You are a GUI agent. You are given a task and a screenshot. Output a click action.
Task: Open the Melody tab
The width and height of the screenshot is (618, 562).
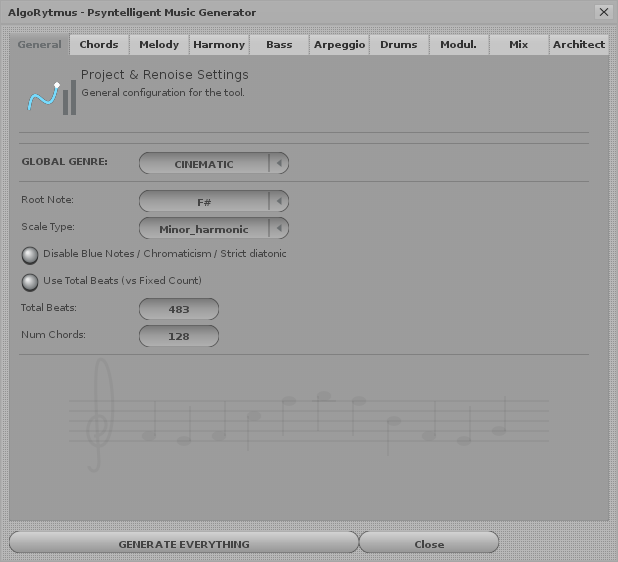click(159, 45)
